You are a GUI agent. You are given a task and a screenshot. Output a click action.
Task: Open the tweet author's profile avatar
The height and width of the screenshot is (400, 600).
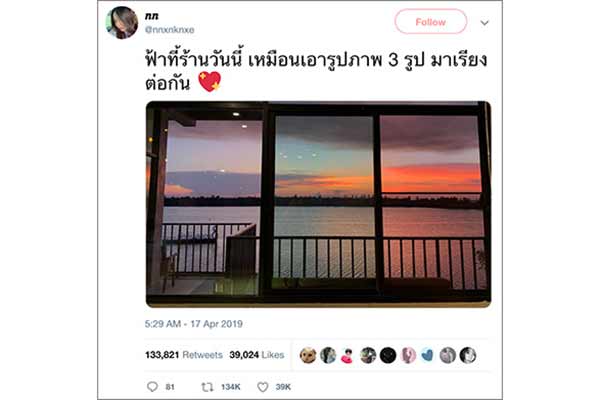tap(122, 23)
